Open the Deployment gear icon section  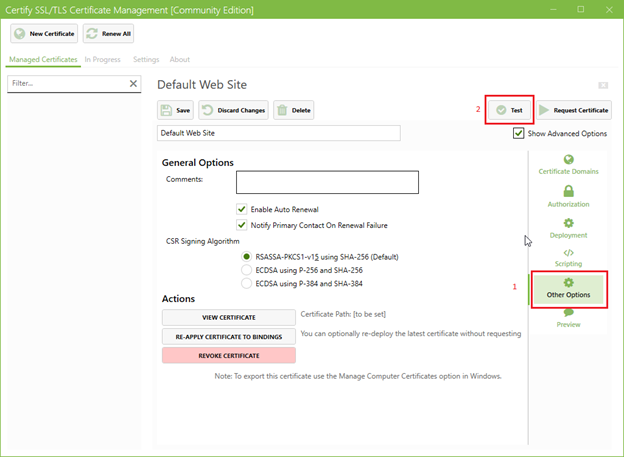click(568, 223)
